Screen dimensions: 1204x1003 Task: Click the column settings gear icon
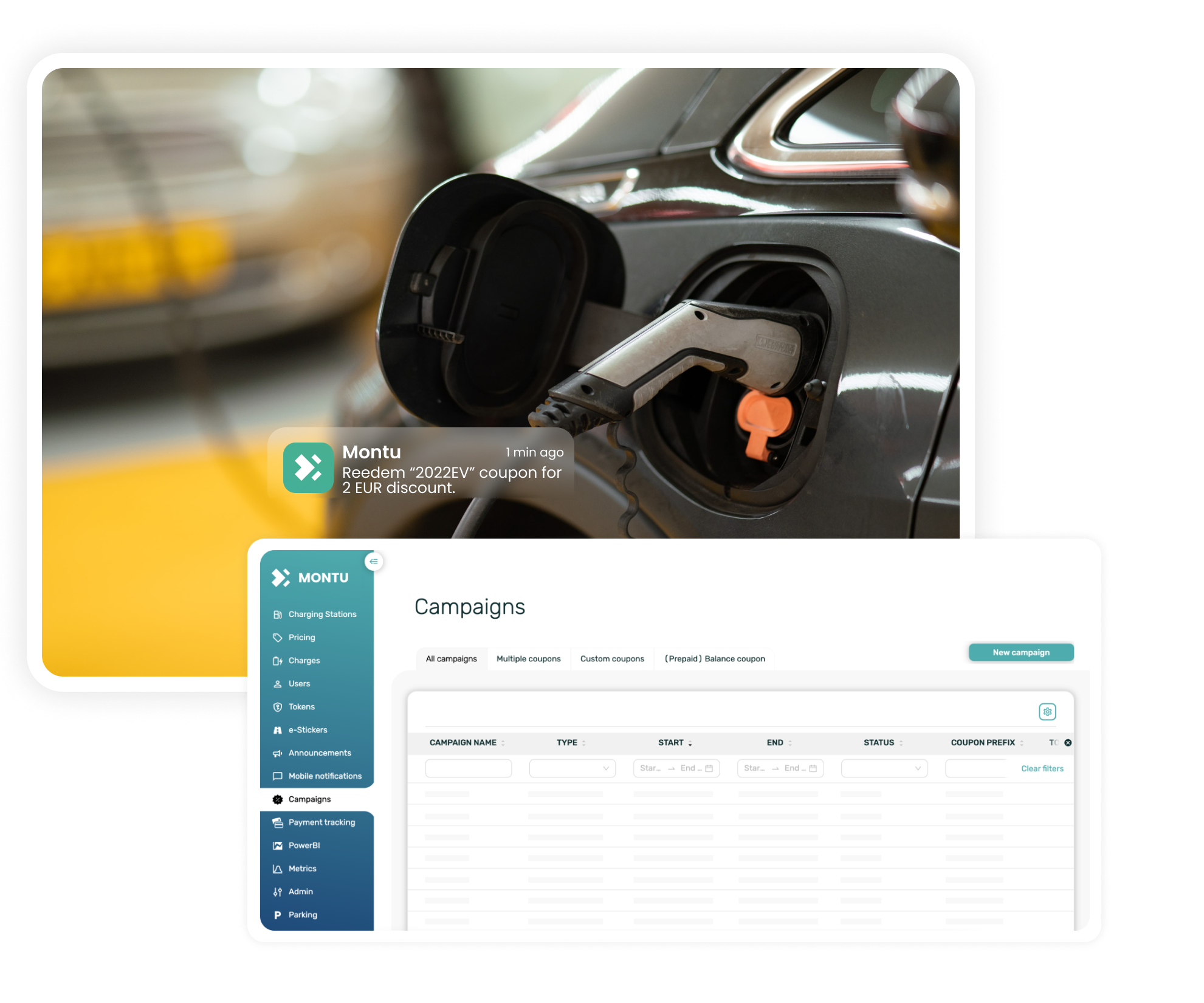coord(1047,712)
